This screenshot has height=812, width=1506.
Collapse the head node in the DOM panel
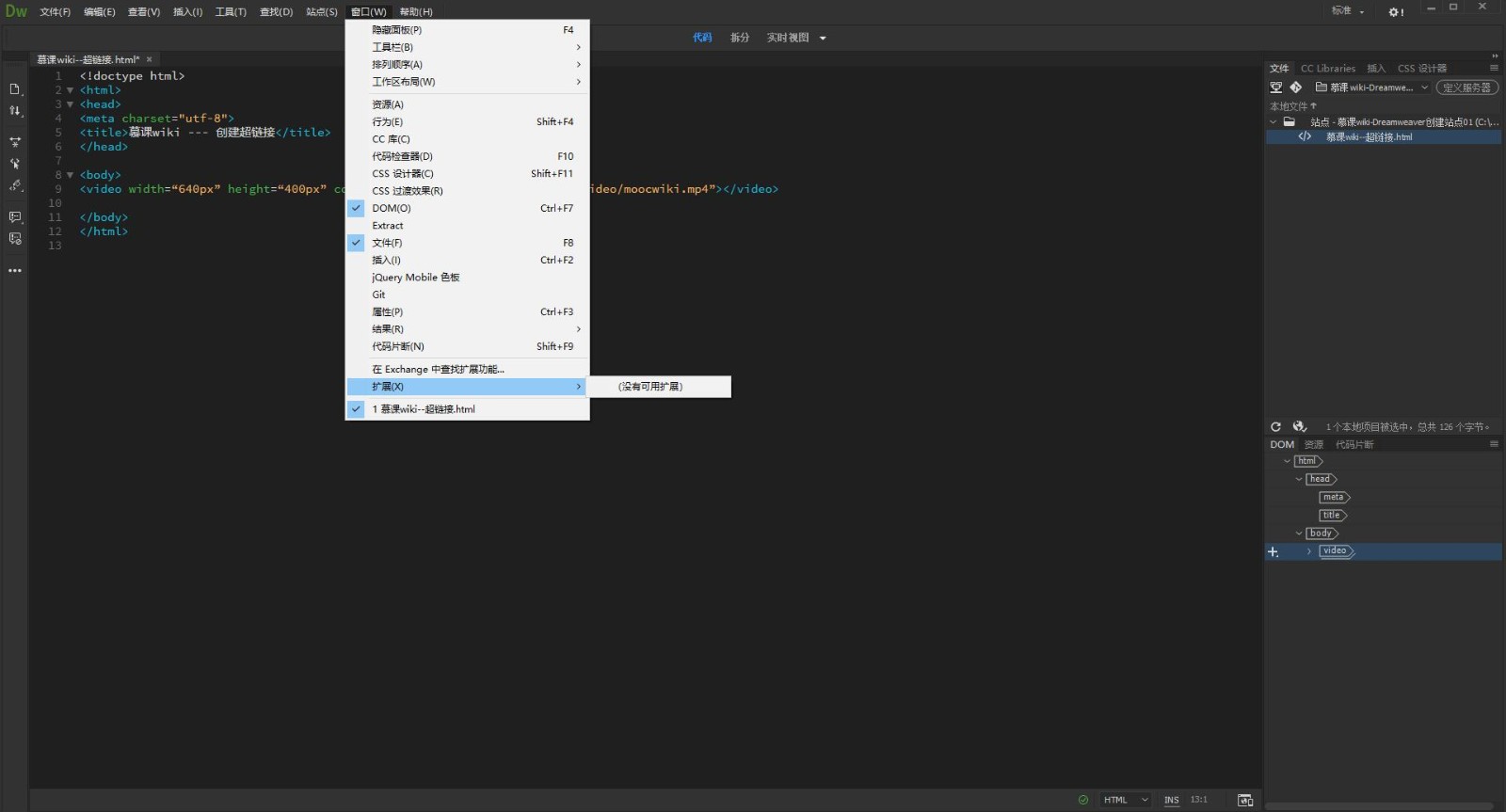[1299, 479]
